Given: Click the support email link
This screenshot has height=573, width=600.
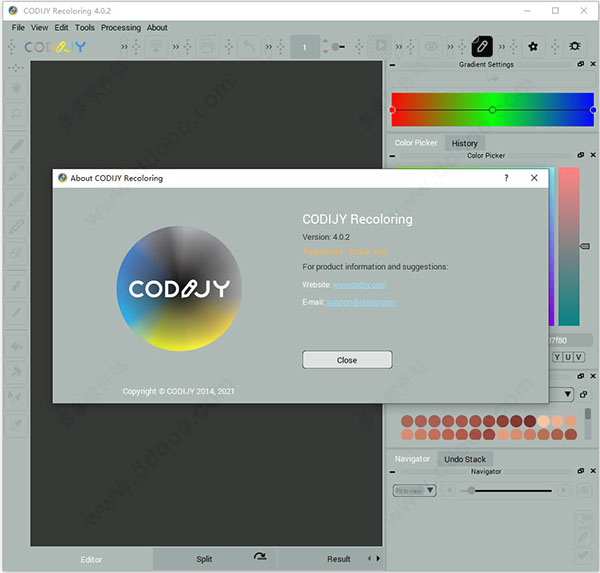Looking at the screenshot, I should pos(361,302).
